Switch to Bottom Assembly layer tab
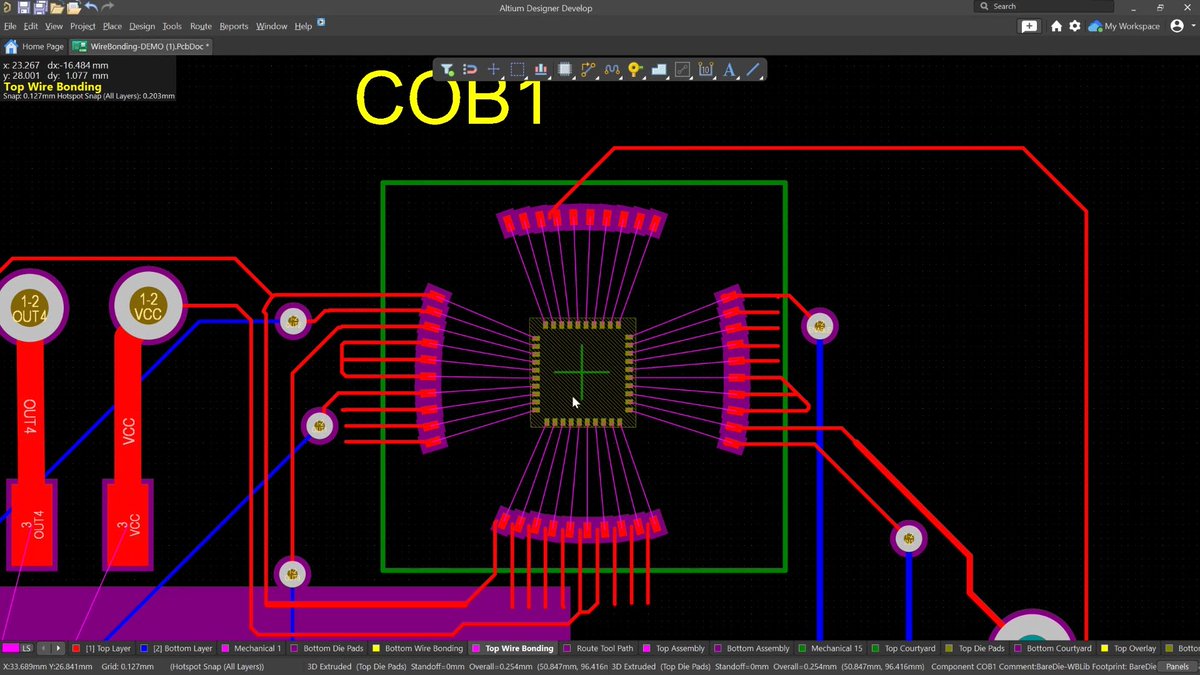 coord(751,648)
